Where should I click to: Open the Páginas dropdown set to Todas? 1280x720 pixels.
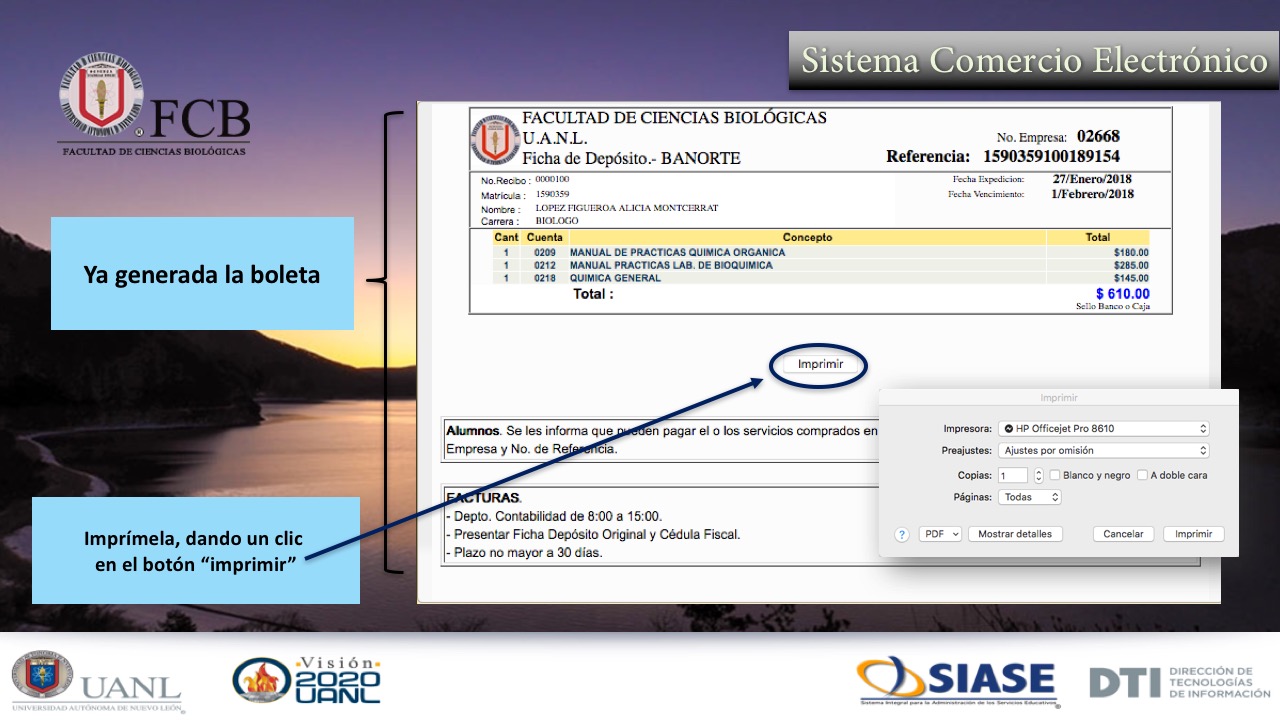[x=1029, y=497]
